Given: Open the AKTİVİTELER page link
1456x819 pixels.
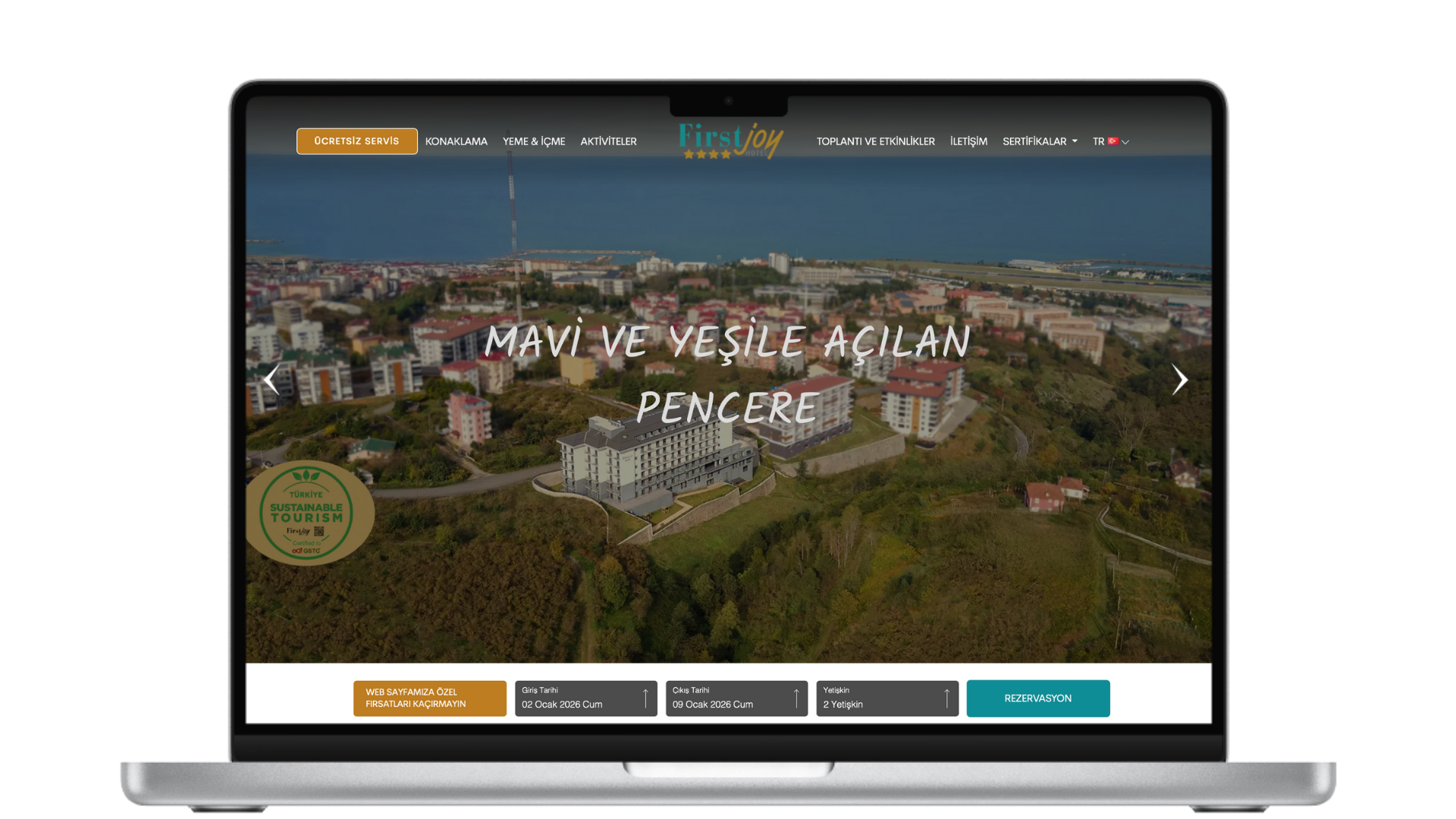Looking at the screenshot, I should point(608,141).
